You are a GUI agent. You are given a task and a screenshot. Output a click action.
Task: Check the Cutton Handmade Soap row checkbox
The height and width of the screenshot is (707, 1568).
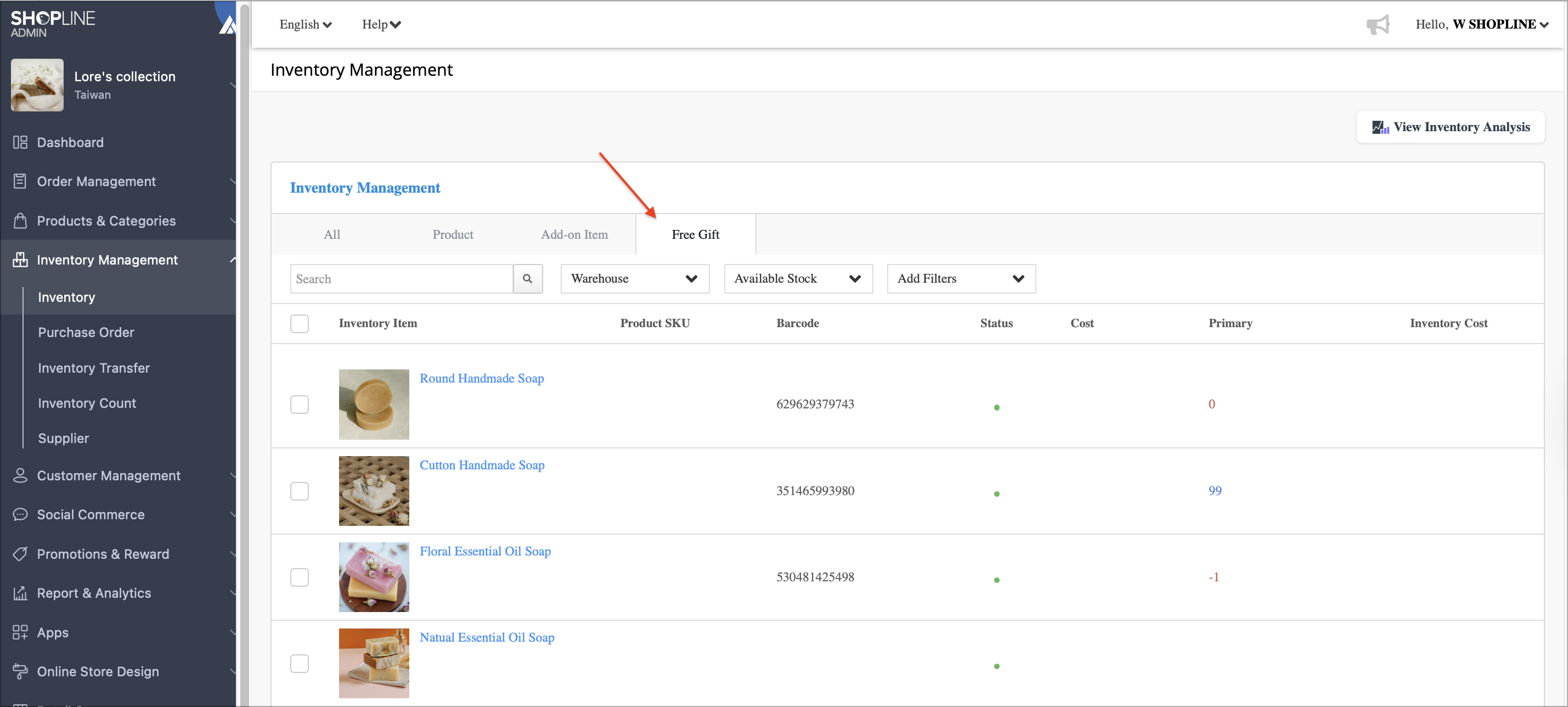pos(300,491)
